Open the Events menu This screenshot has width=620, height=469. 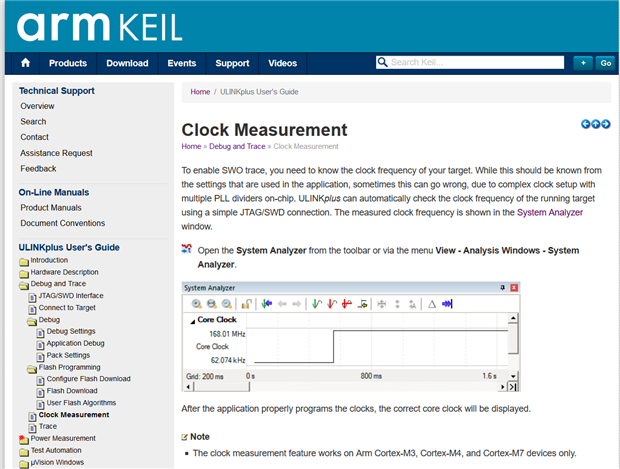pos(182,63)
